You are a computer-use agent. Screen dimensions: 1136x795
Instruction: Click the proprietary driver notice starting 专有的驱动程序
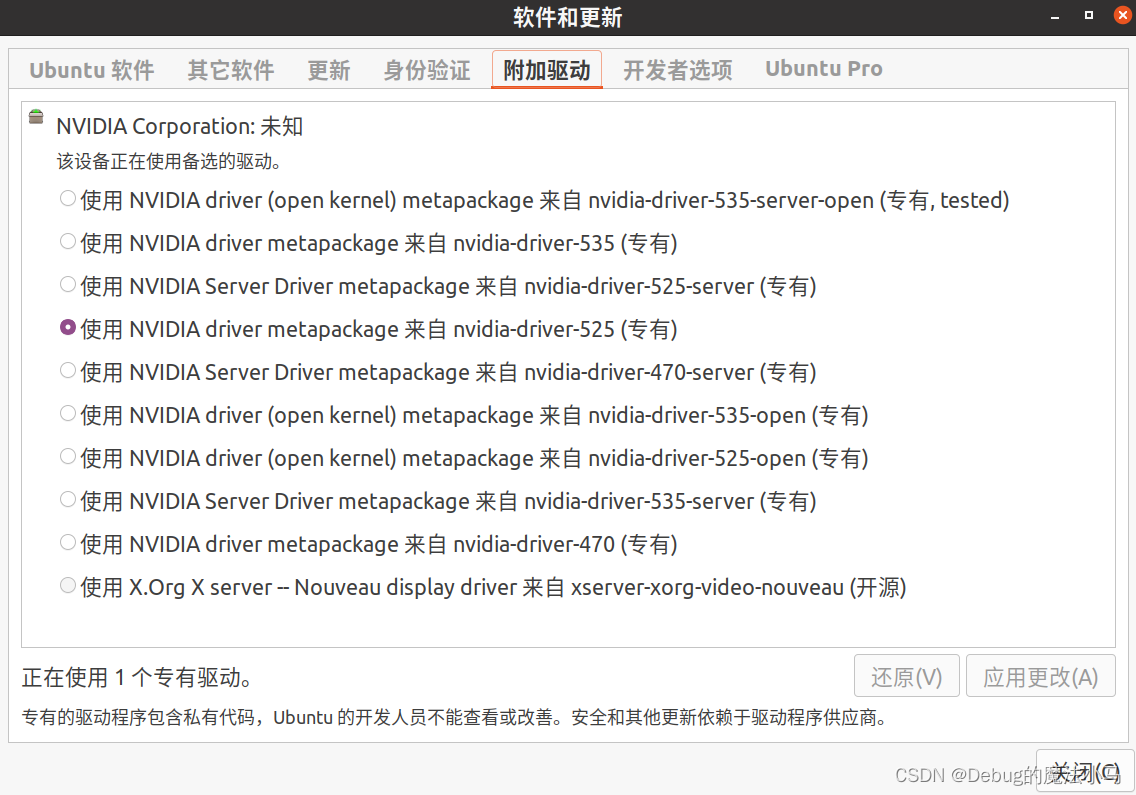(454, 717)
